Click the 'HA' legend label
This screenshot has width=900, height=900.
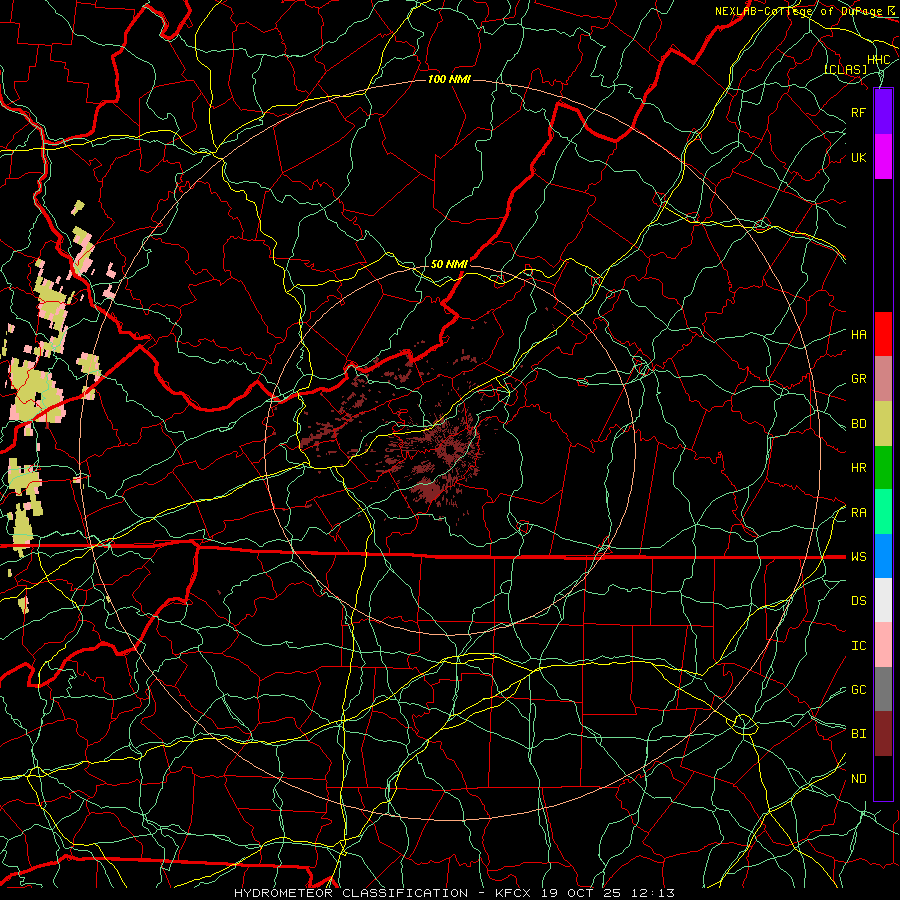859,335
